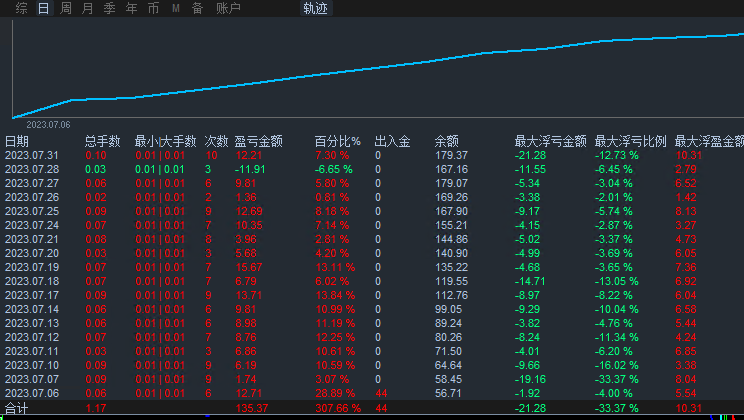Screen dimensions: 744x420
Task: Click the 余额 column header
Action: (446, 141)
